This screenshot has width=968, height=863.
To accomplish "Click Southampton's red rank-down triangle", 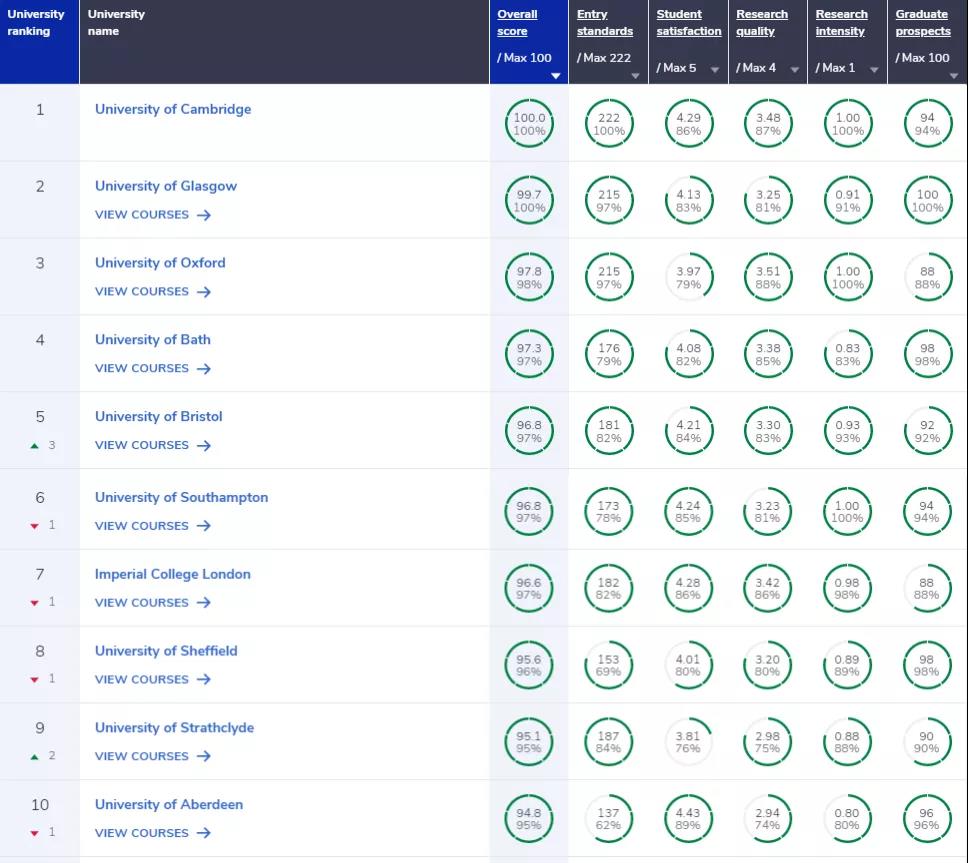I will tap(35, 526).
